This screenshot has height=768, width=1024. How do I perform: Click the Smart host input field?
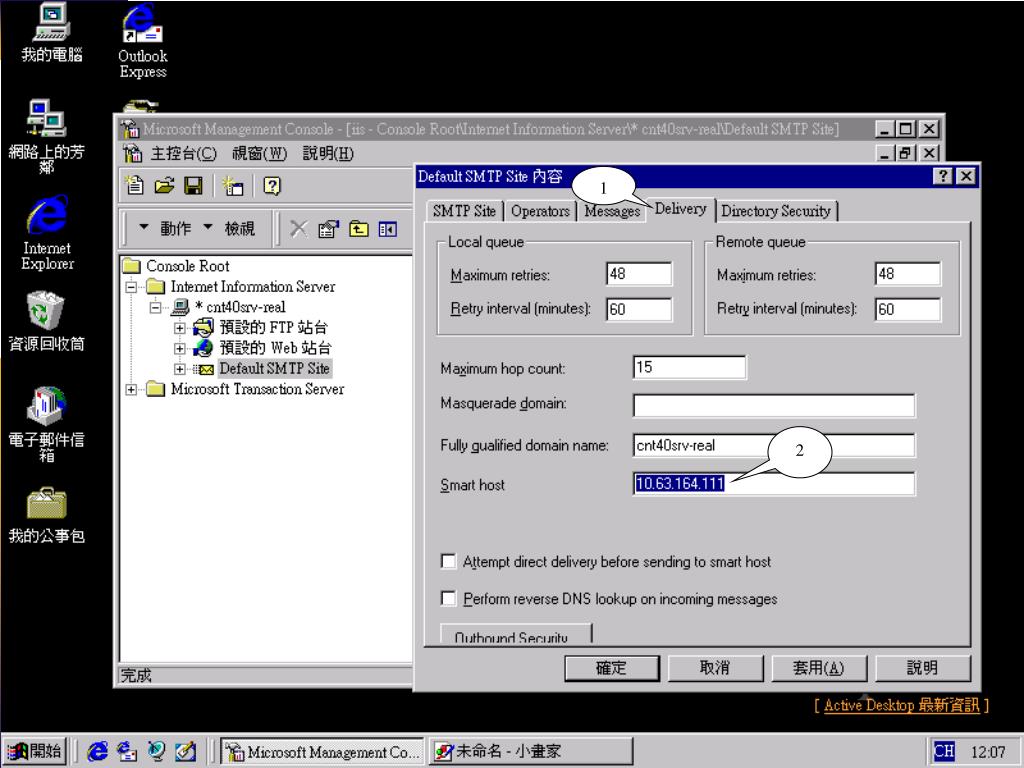[774, 483]
